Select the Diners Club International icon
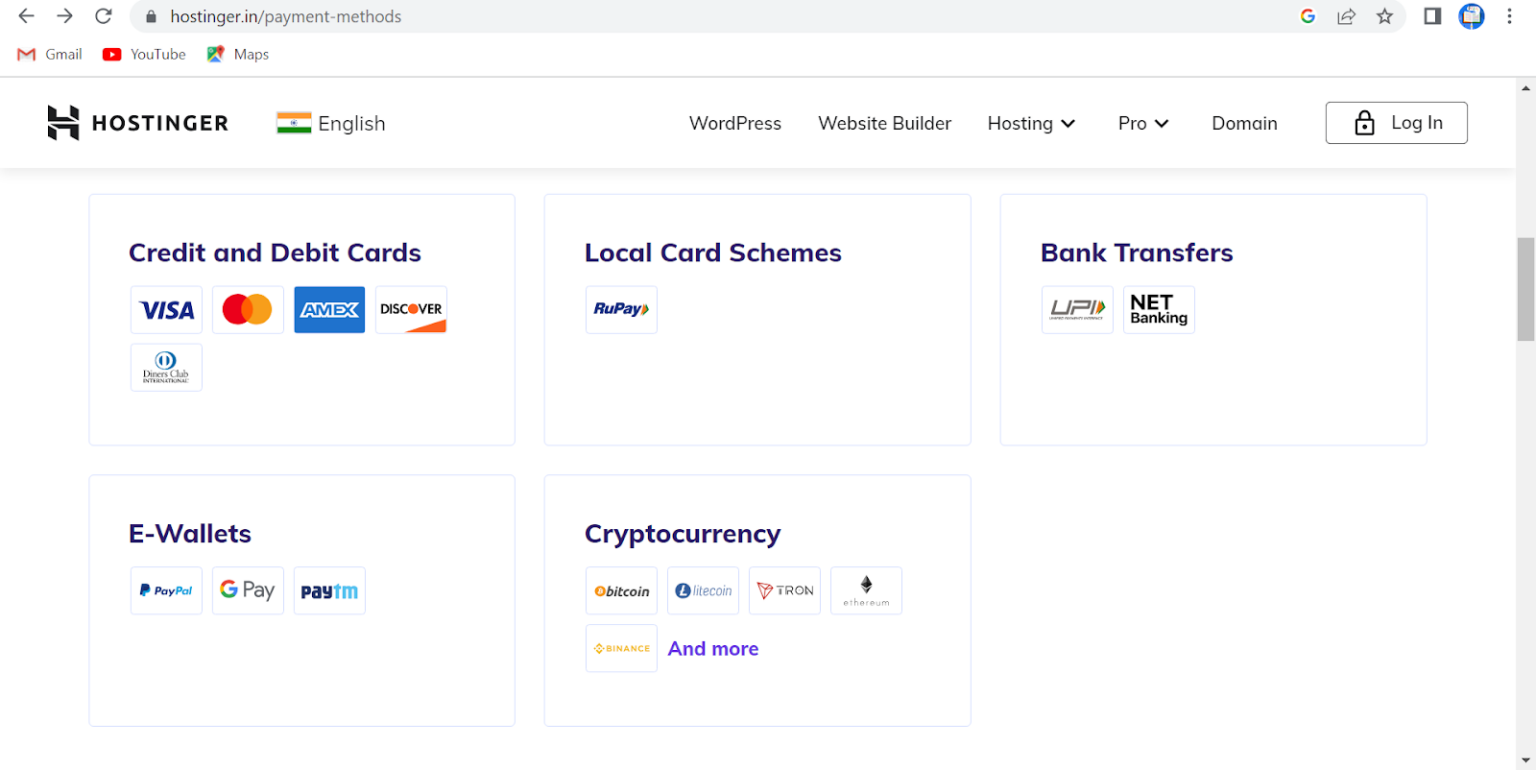 click(166, 367)
